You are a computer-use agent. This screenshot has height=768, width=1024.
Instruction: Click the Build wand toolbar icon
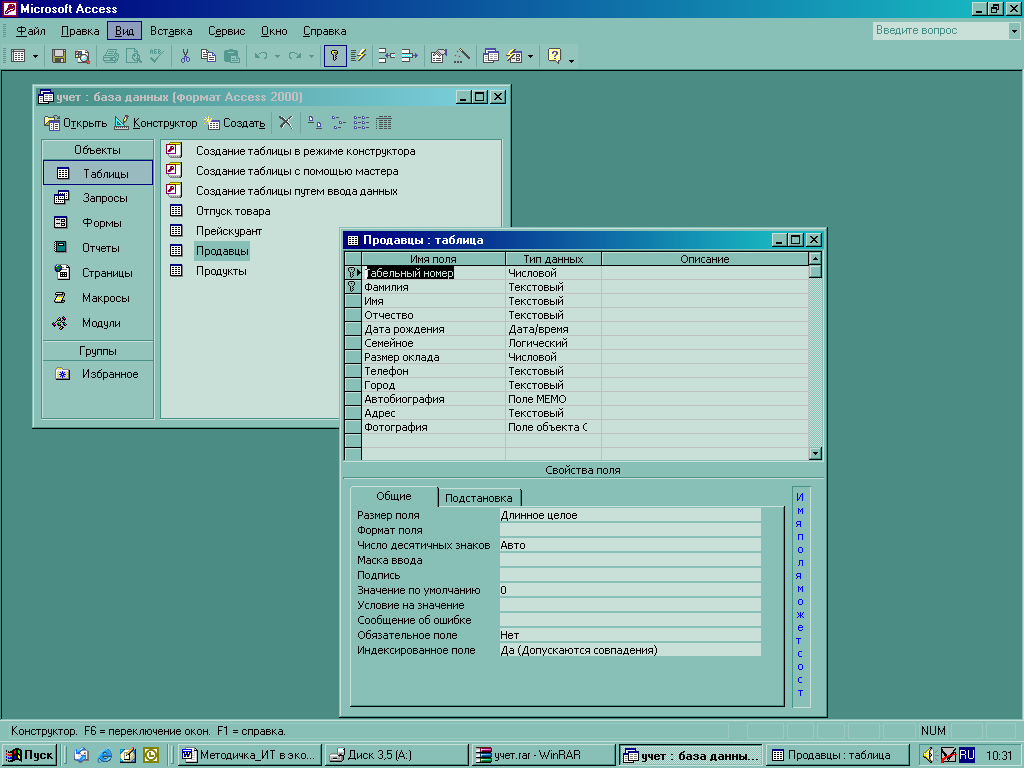[462, 56]
